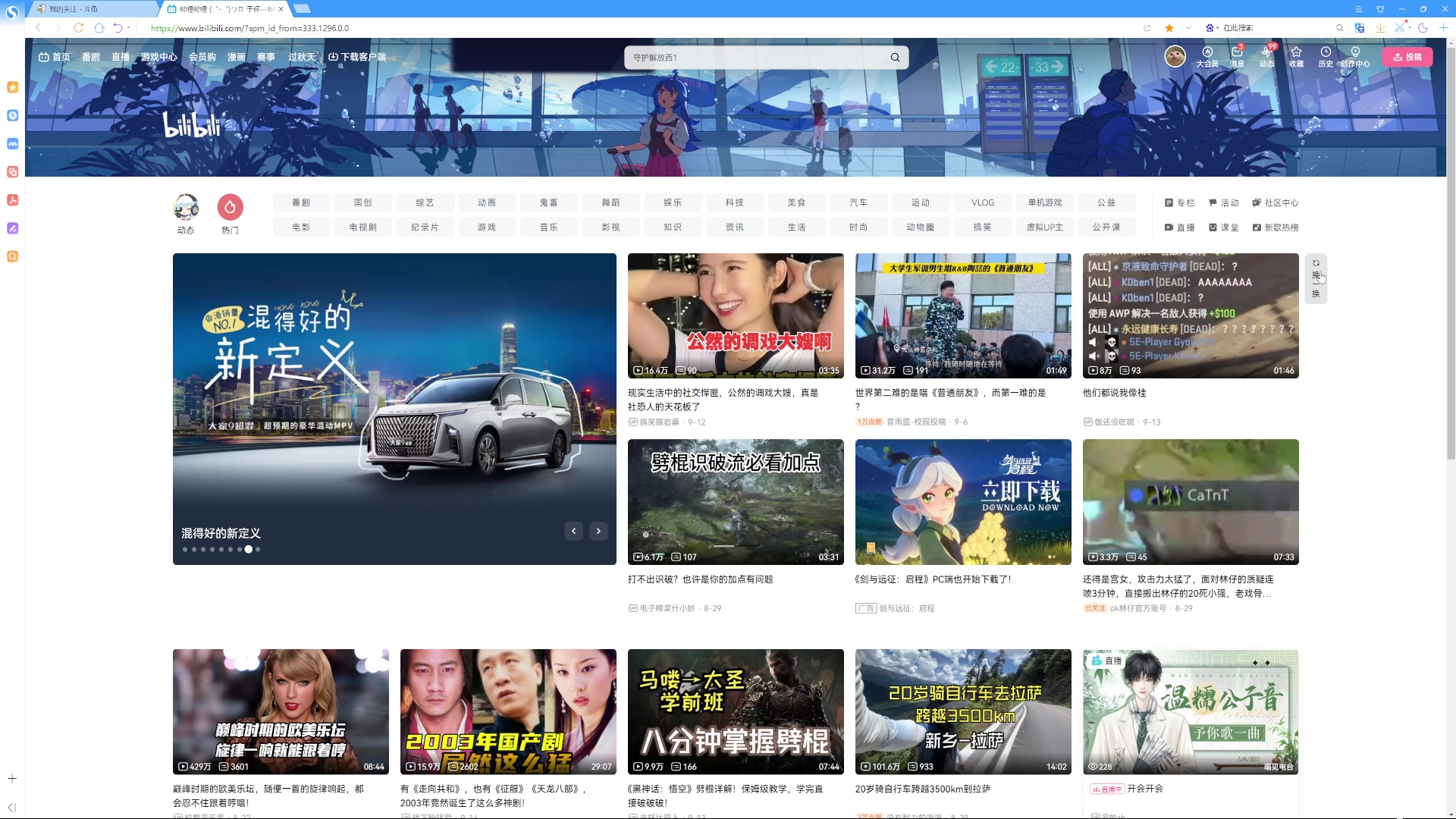Click the pink 投稿 upload button
Viewport: 1456px width, 819px height.
click(x=1407, y=57)
